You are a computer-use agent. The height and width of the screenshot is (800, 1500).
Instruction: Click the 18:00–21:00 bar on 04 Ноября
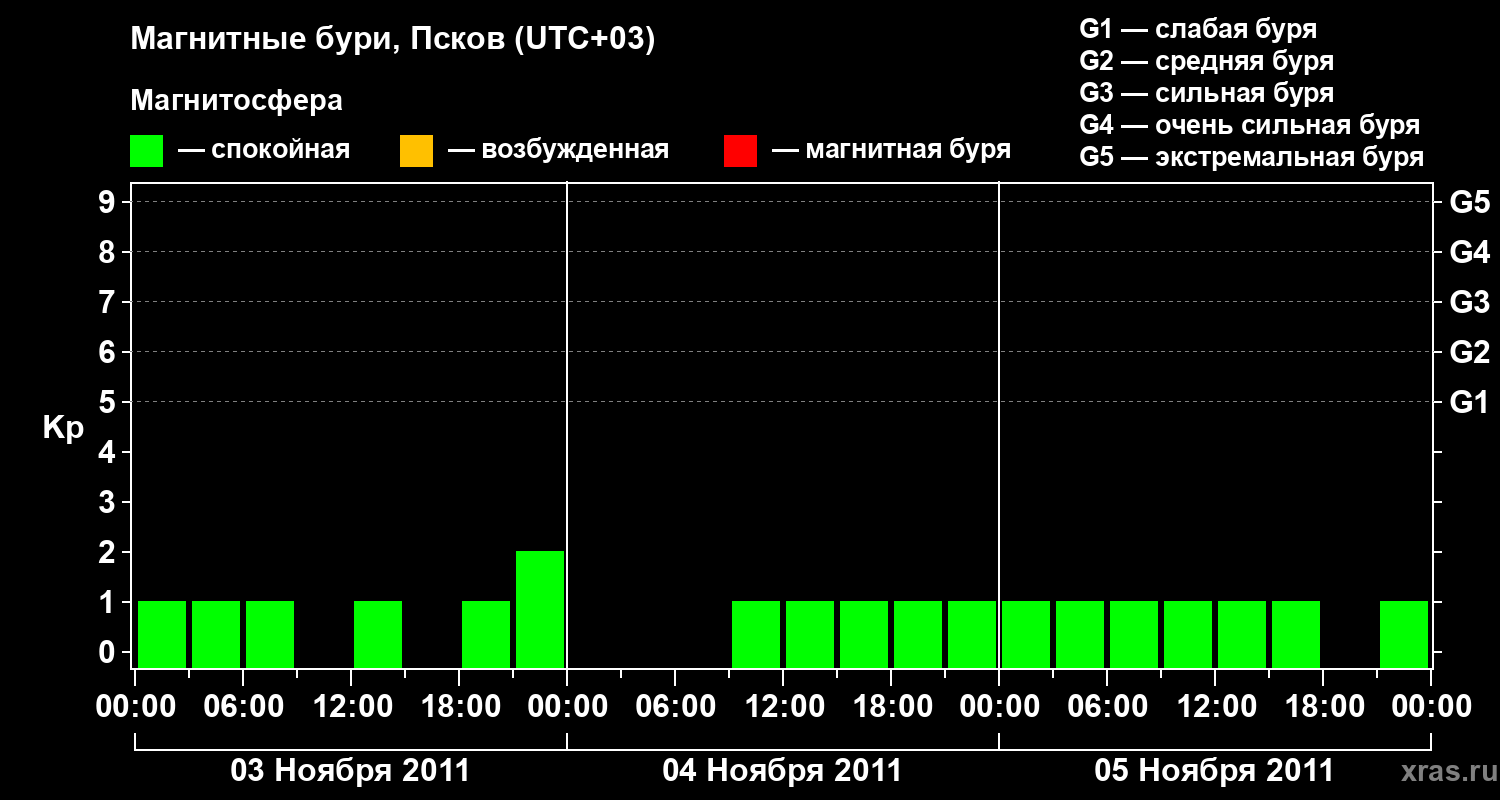918,634
